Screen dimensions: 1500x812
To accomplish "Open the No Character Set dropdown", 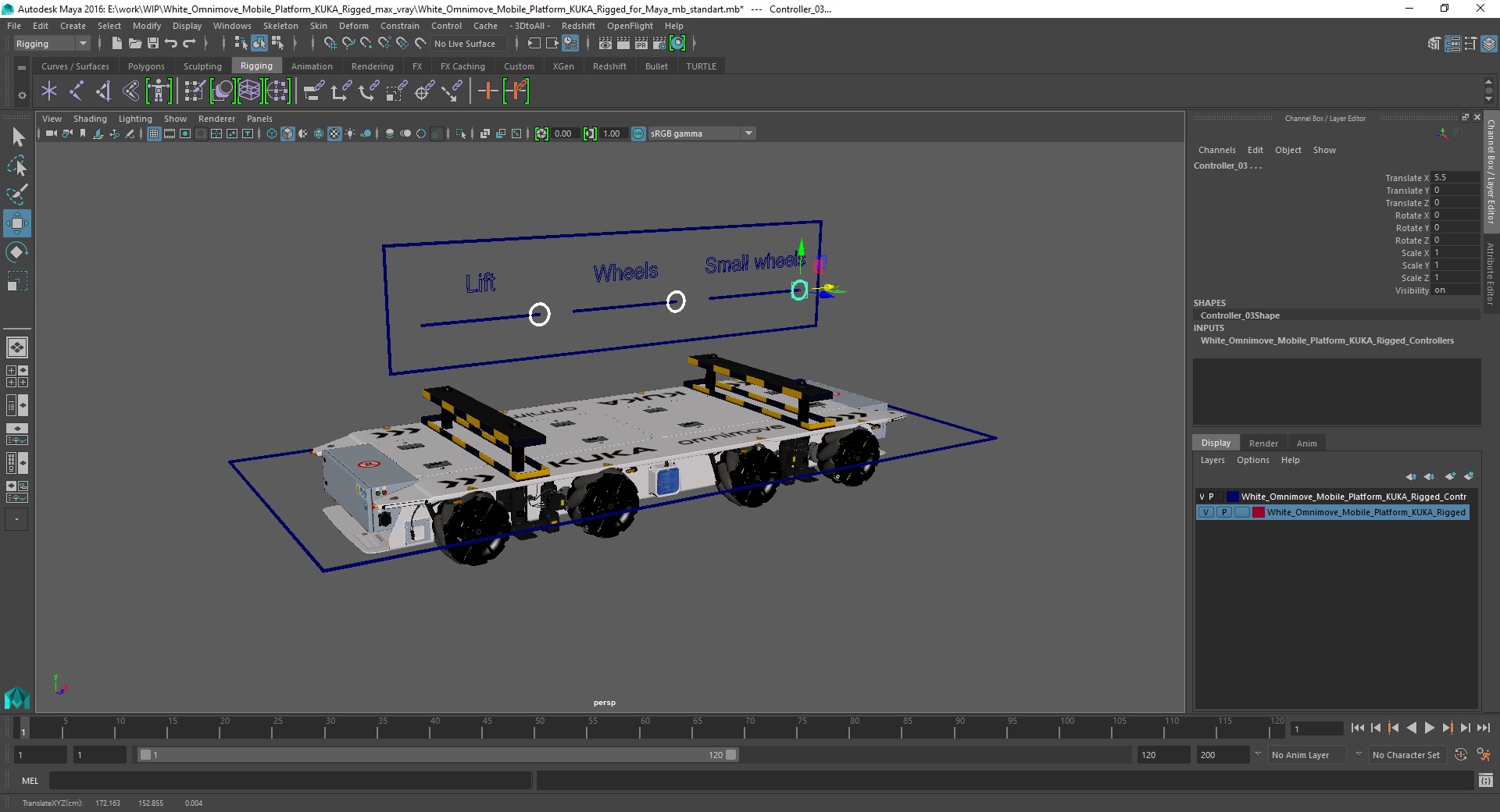I will click(1407, 755).
